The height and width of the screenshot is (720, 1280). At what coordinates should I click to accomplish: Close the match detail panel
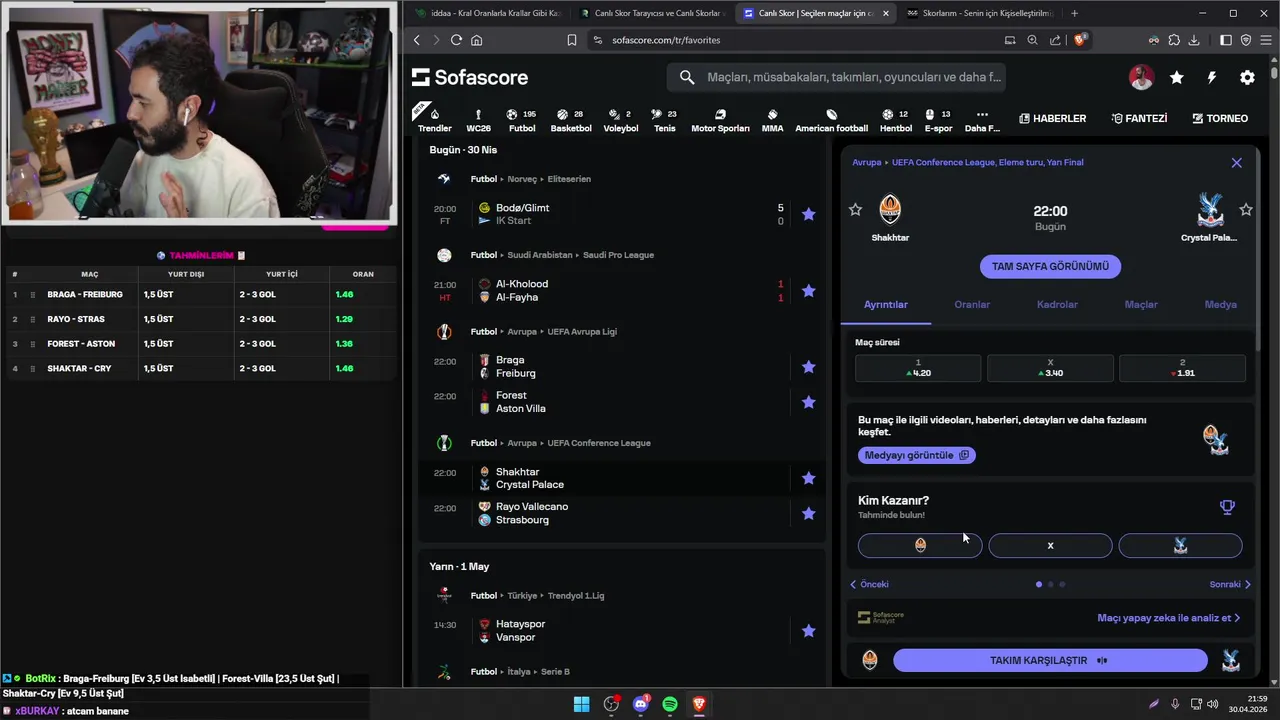[1236, 162]
